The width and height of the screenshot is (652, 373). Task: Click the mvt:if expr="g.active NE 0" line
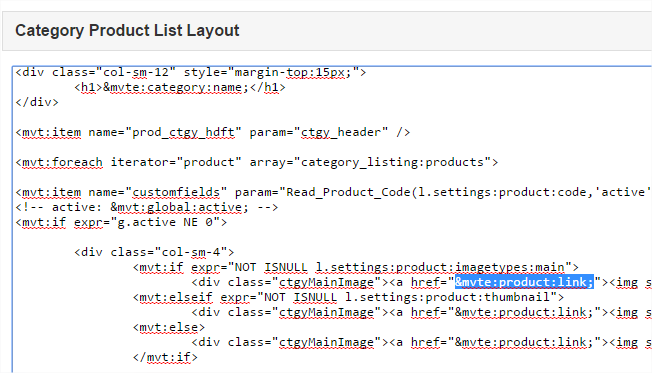click(x=121, y=222)
